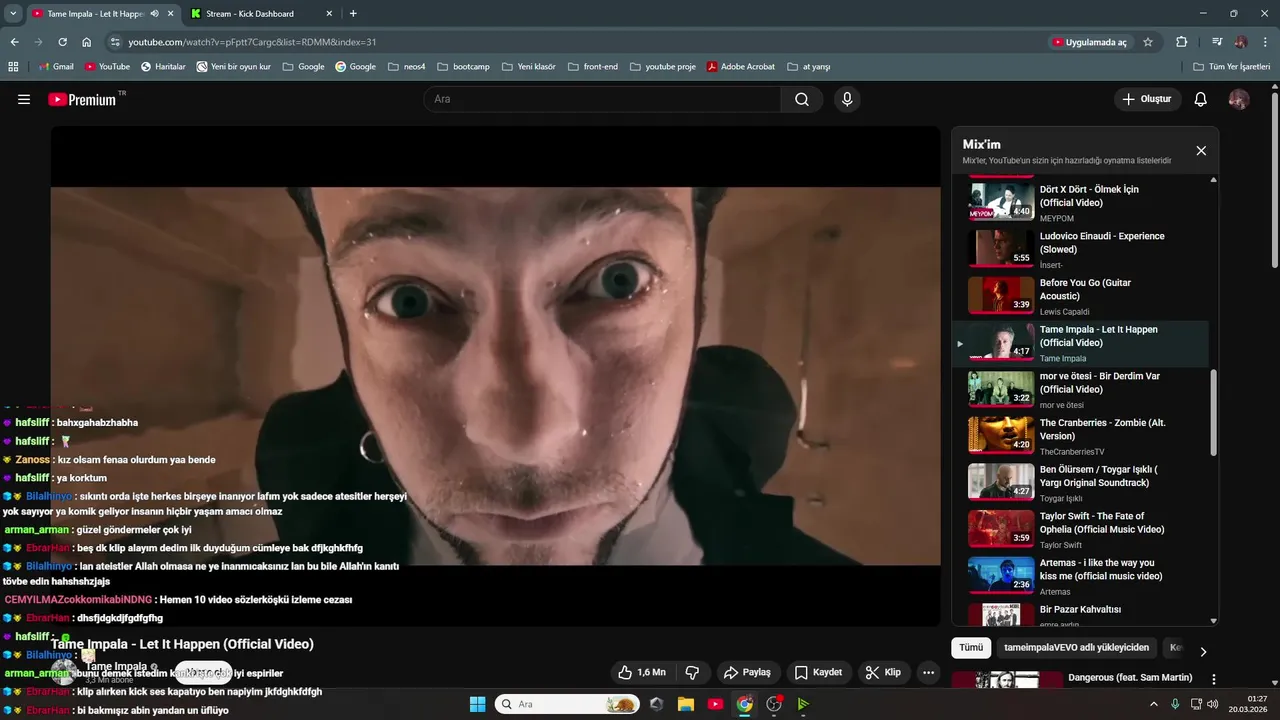Open Chrome apps grid in bookmarks bar
The width and height of the screenshot is (1280, 720).
click(x=13, y=66)
